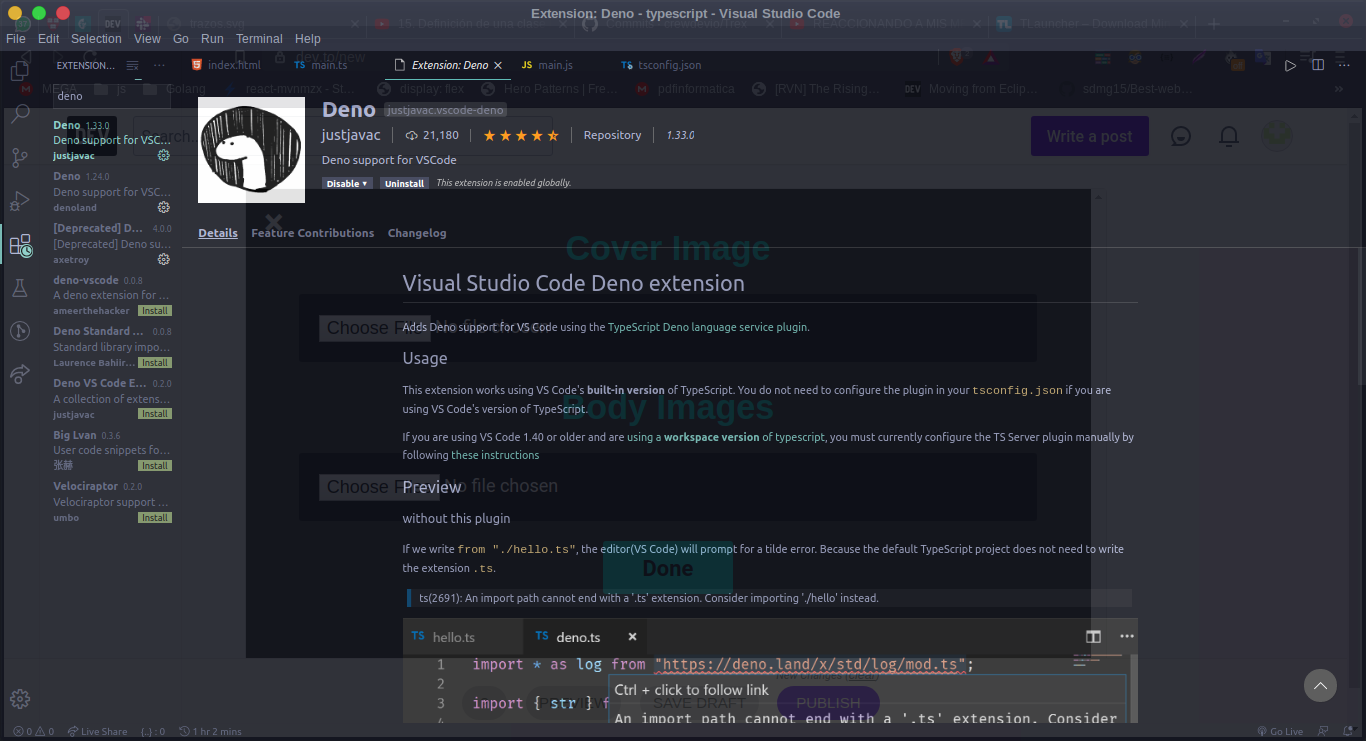This screenshot has width=1366, height=741.
Task: Open the Run and Debug view
Action: [19, 201]
